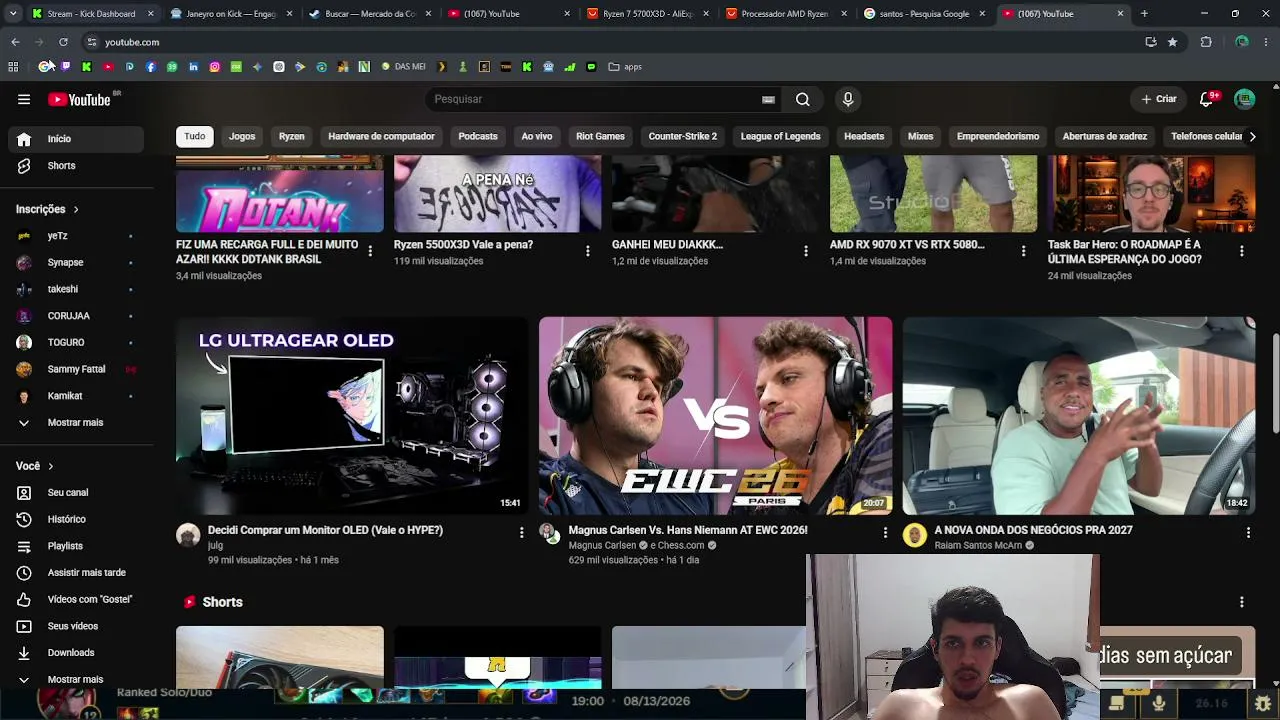
Task: Open options menu for Magnus Carlsen video
Action: pos(885,533)
